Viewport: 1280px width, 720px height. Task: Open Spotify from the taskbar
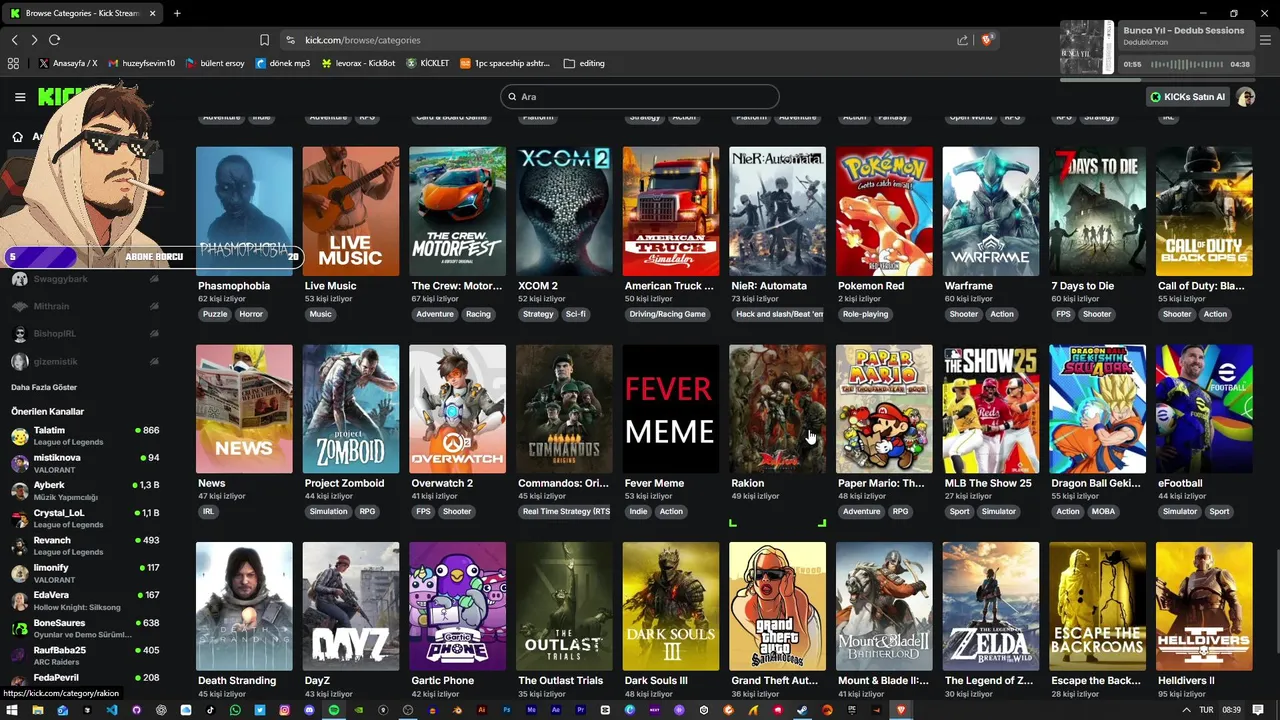tap(334, 710)
